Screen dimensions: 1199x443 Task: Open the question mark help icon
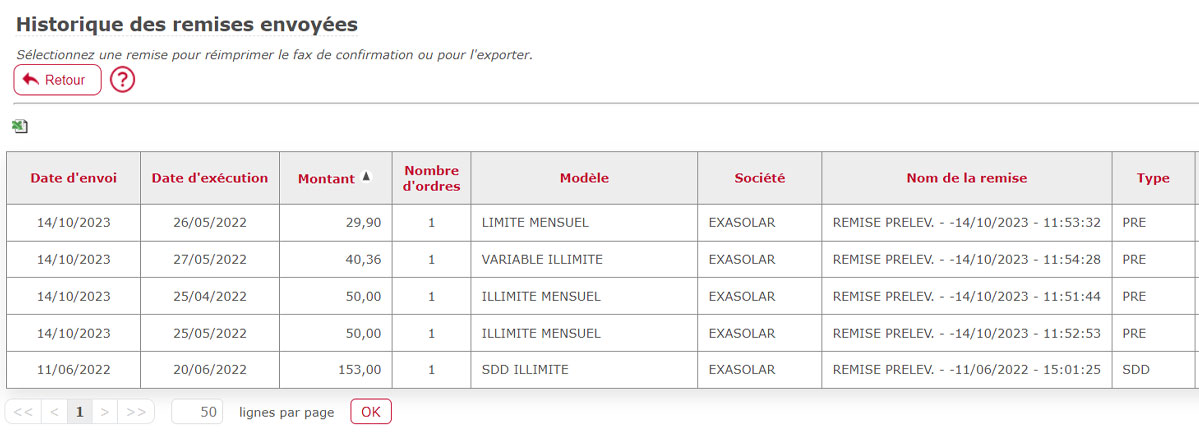coord(122,80)
